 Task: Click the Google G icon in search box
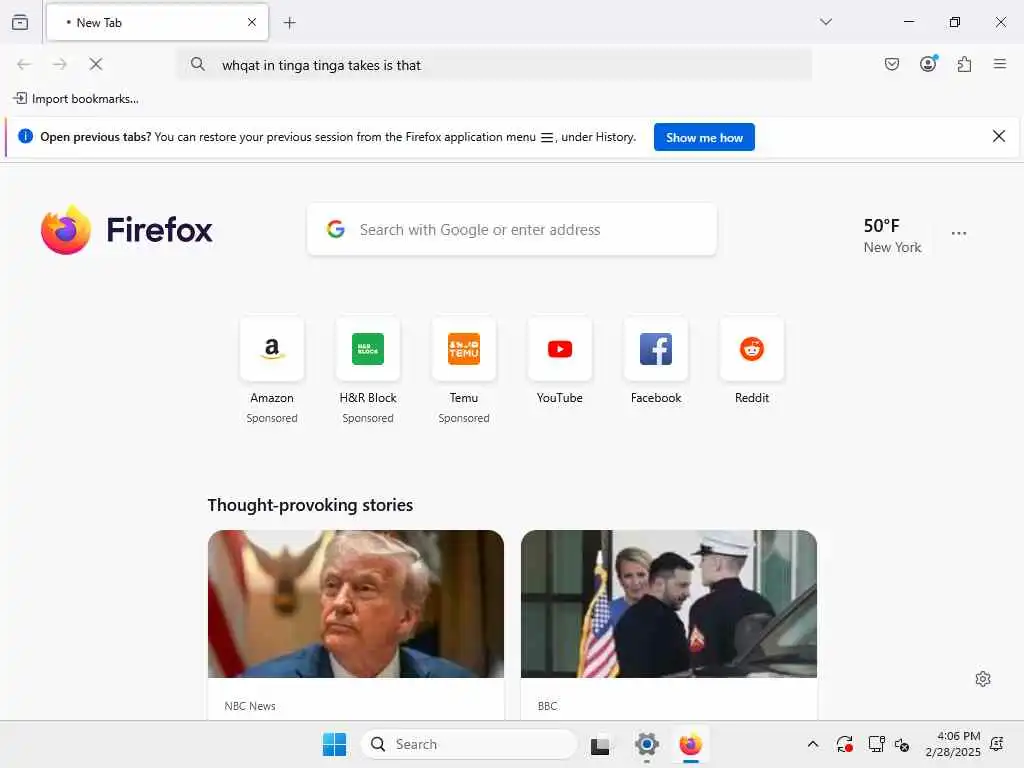click(336, 229)
